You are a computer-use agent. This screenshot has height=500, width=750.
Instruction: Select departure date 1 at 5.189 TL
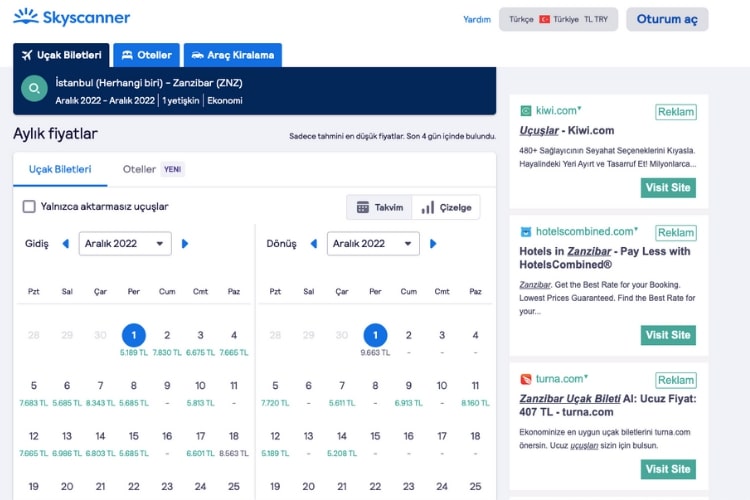tap(134, 341)
